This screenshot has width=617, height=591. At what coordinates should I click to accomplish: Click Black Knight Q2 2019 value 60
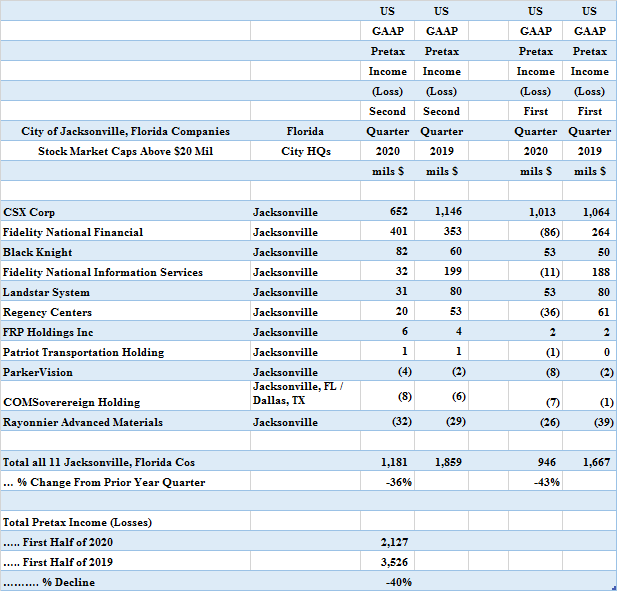[x=456, y=251]
